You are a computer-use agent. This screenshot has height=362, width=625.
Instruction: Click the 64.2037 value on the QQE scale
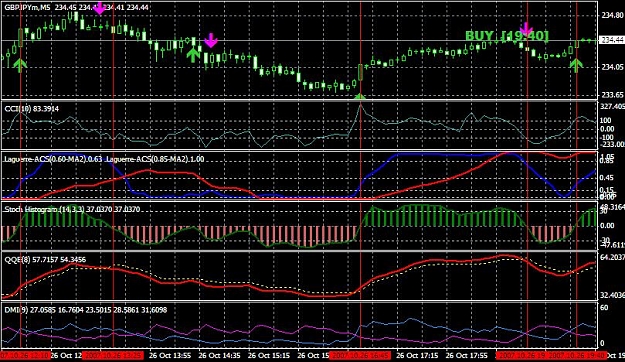point(612,258)
